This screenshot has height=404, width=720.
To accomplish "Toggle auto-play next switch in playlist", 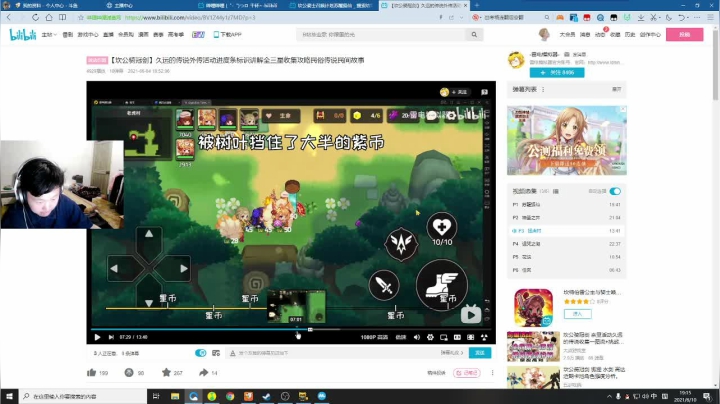I will pyautogui.click(x=615, y=191).
